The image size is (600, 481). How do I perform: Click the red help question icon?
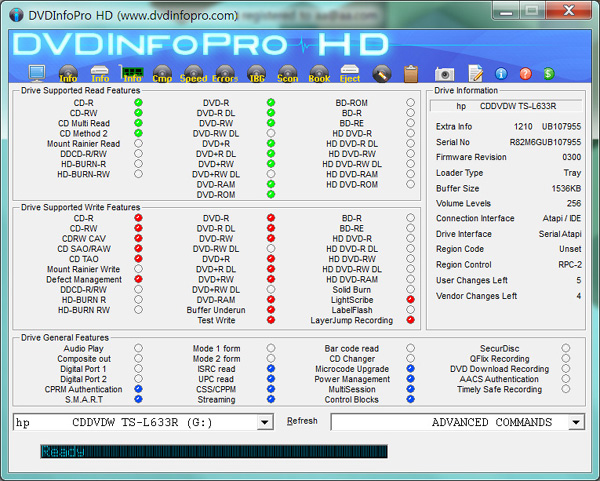pyautogui.click(x=526, y=73)
